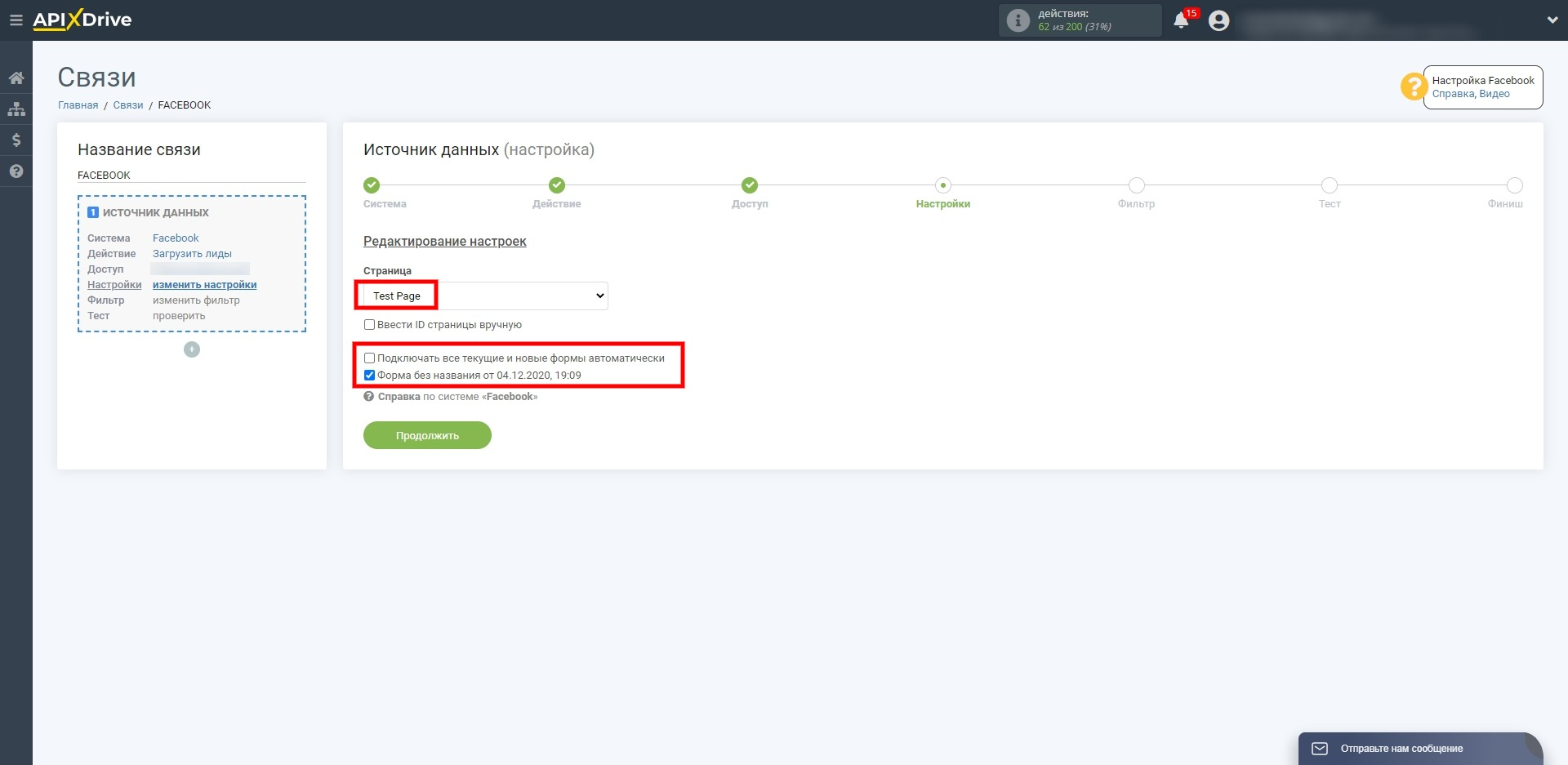Go to Система step
Screen dimensions: 1568x765
pos(372,185)
